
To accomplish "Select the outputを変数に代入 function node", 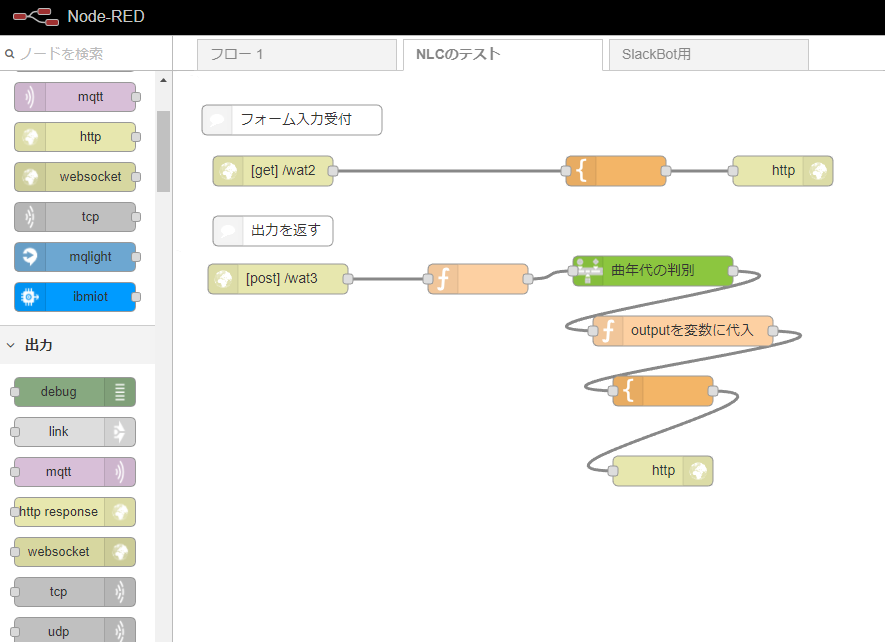I will coord(683,331).
